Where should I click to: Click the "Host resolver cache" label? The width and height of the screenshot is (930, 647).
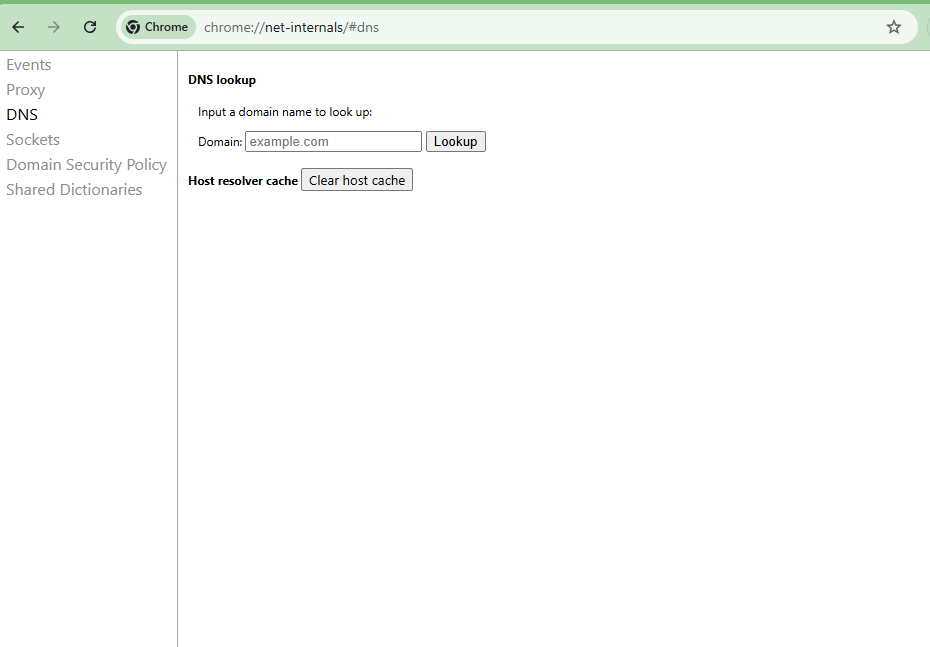(243, 181)
